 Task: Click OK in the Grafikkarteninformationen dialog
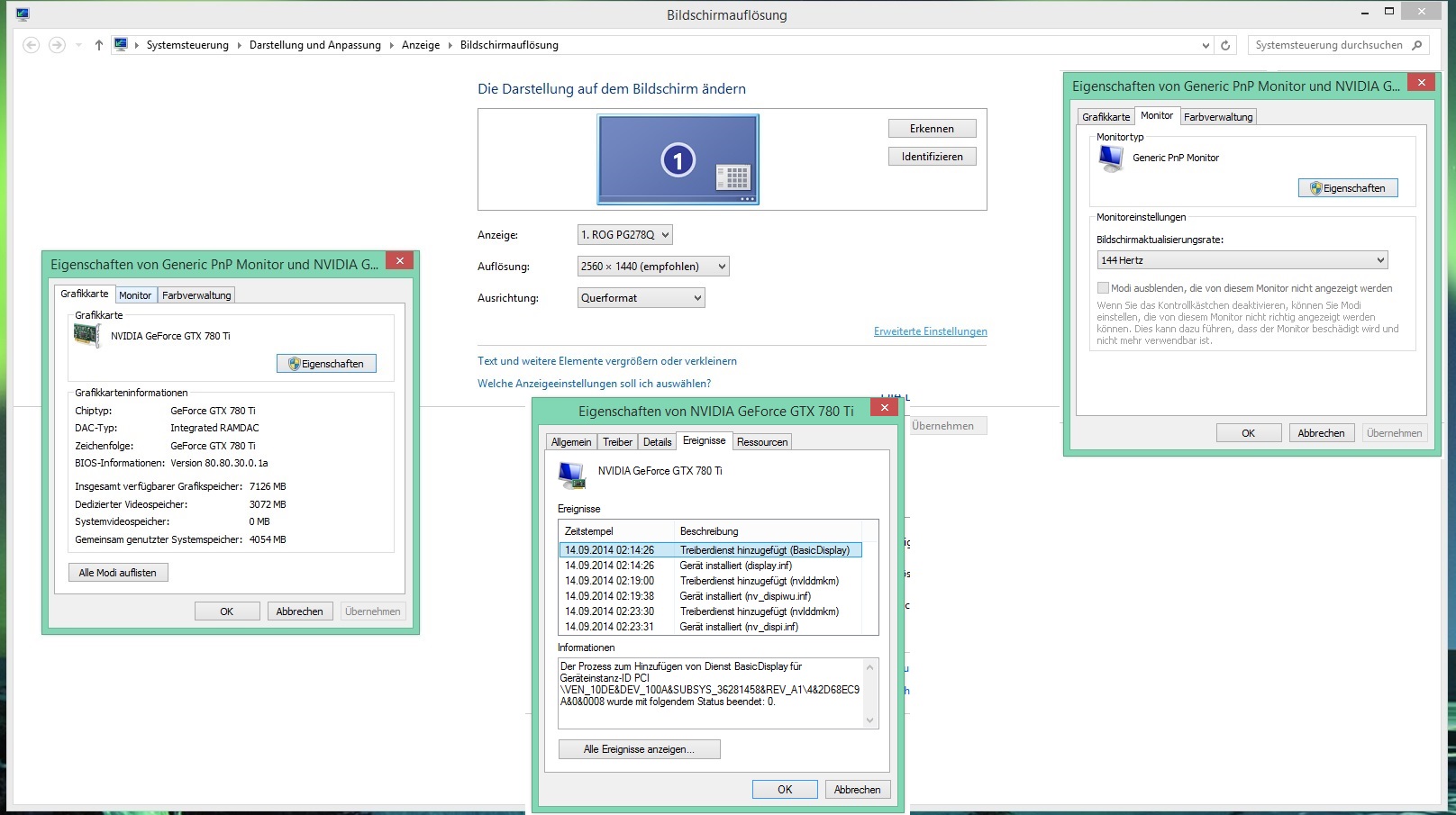[x=227, y=611]
